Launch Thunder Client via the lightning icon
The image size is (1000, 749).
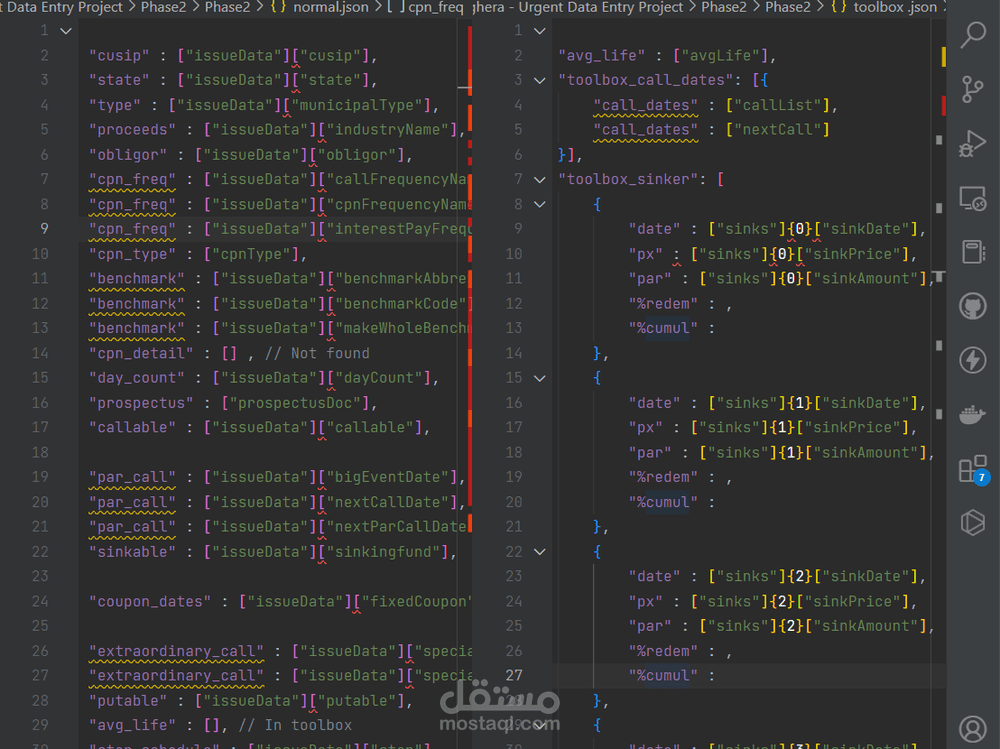coord(972,360)
